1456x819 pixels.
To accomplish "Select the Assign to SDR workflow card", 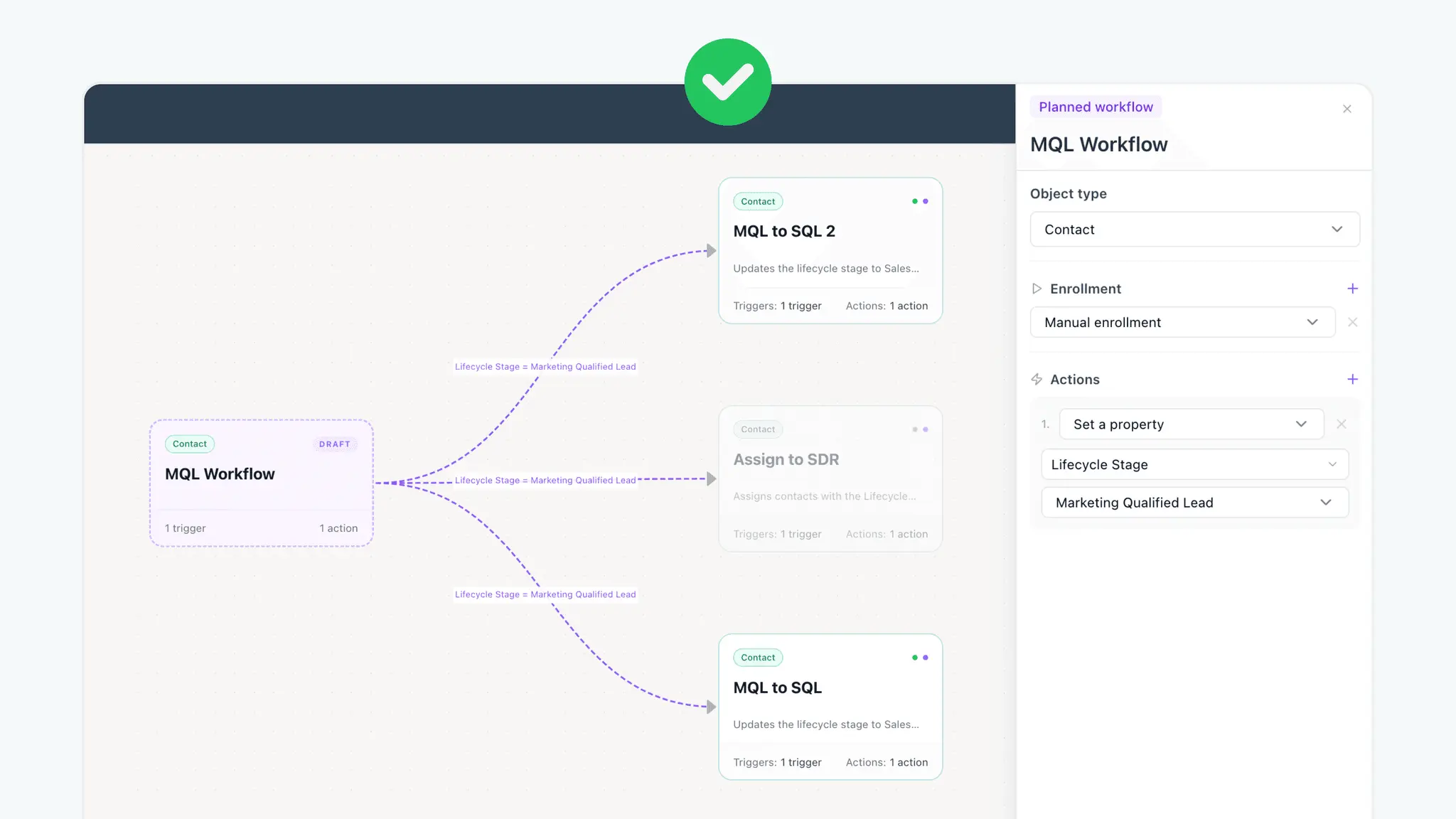I will pyautogui.click(x=830, y=478).
